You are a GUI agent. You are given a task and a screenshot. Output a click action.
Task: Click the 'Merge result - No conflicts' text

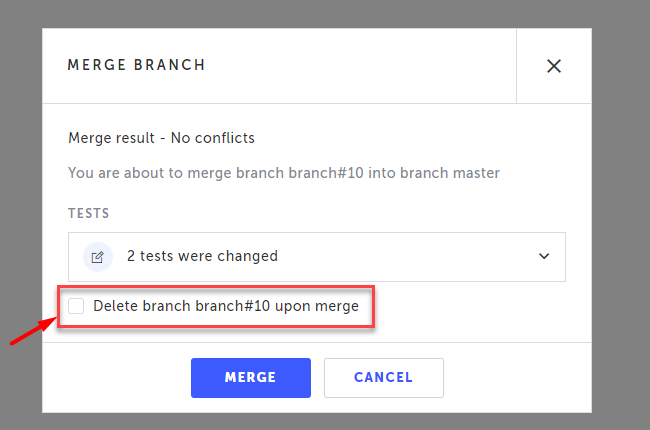pos(161,138)
